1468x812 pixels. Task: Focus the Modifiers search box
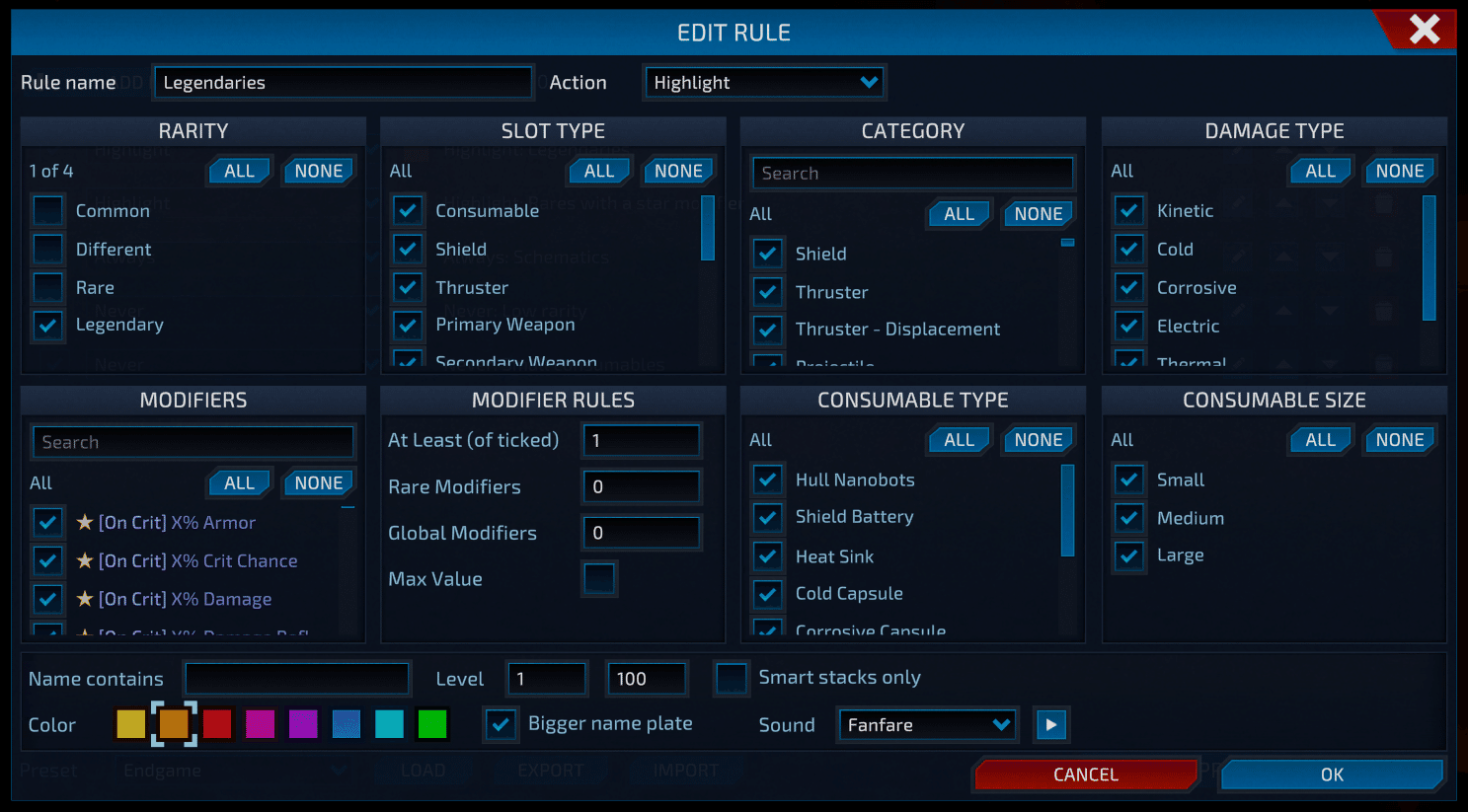click(x=193, y=442)
